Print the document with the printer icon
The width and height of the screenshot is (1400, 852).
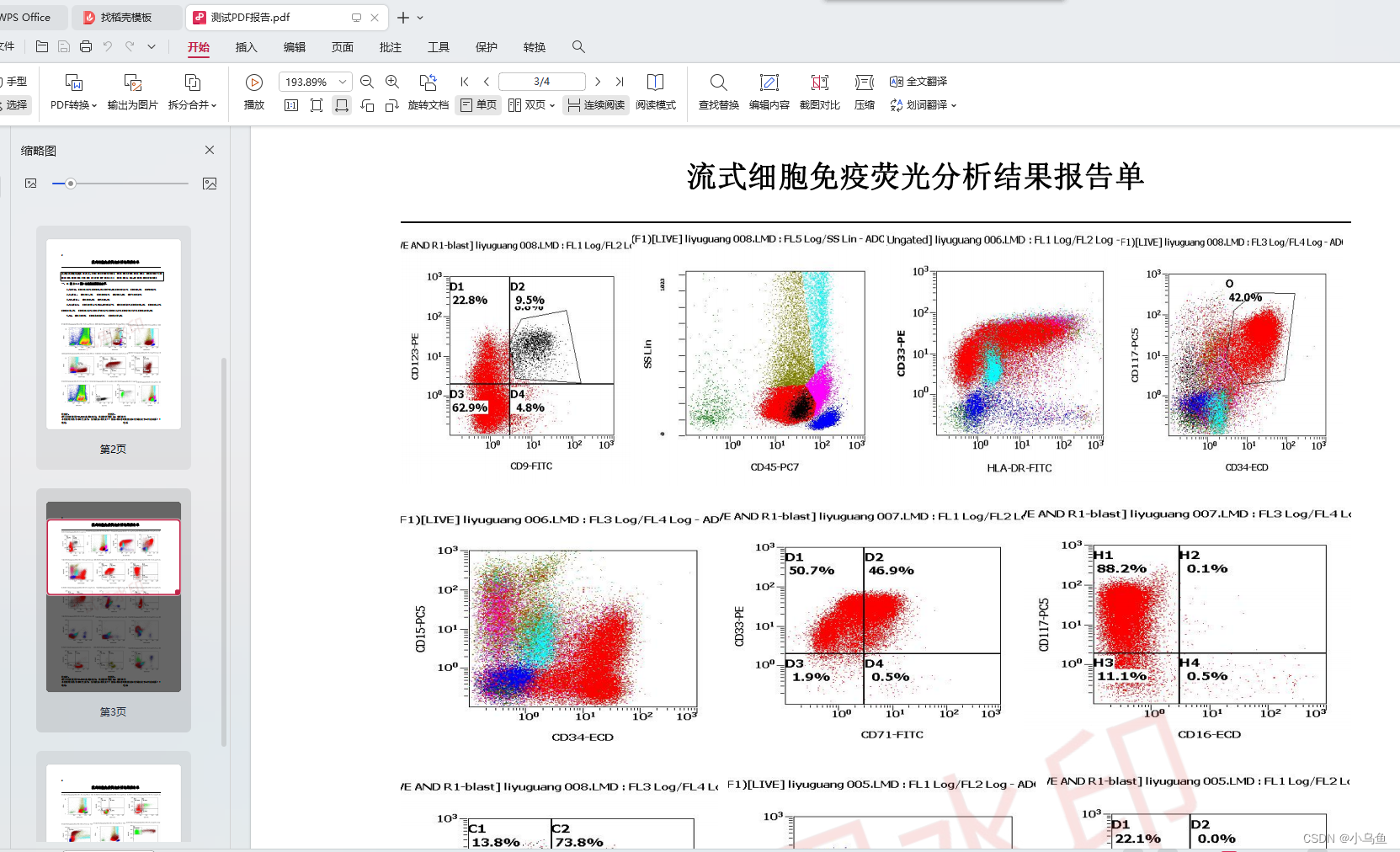coord(86,47)
